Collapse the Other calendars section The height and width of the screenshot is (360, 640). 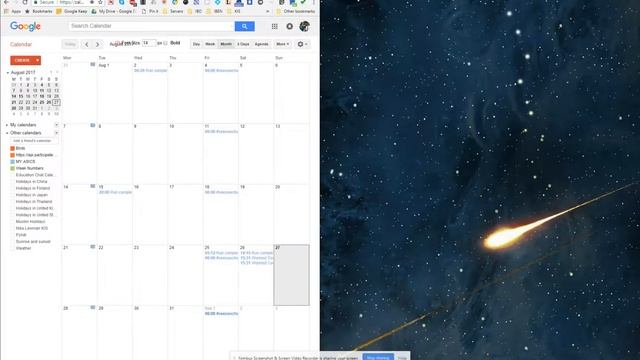tap(7, 133)
